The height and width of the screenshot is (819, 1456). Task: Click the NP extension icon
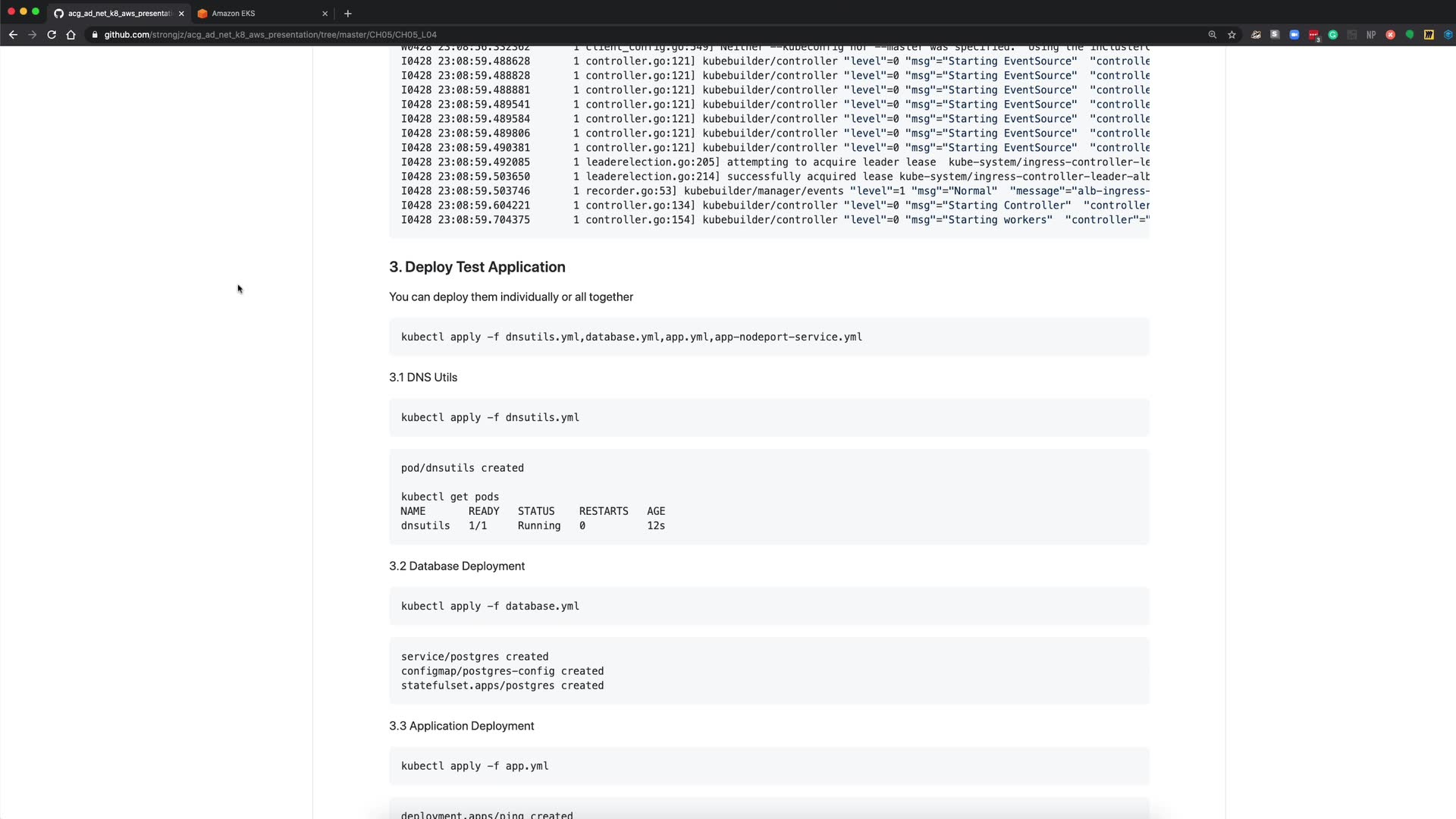tap(1371, 35)
